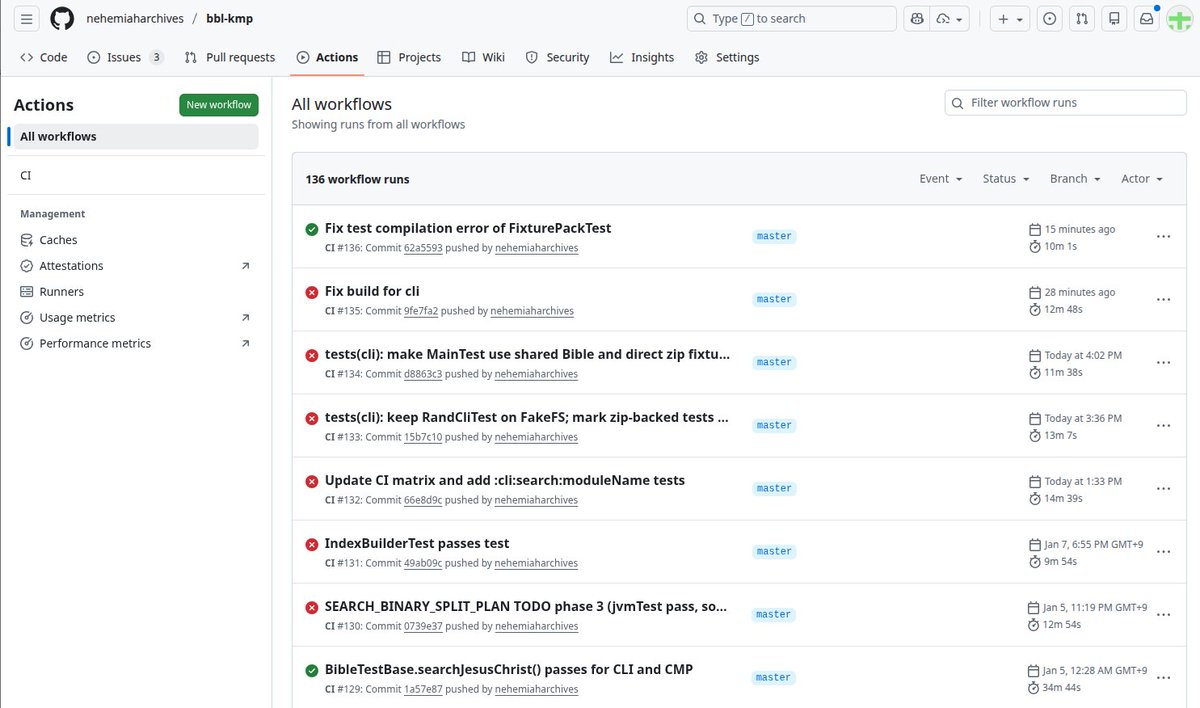This screenshot has height=708, width=1200.
Task: Open commit 62a5593 link
Action: click(x=423, y=248)
